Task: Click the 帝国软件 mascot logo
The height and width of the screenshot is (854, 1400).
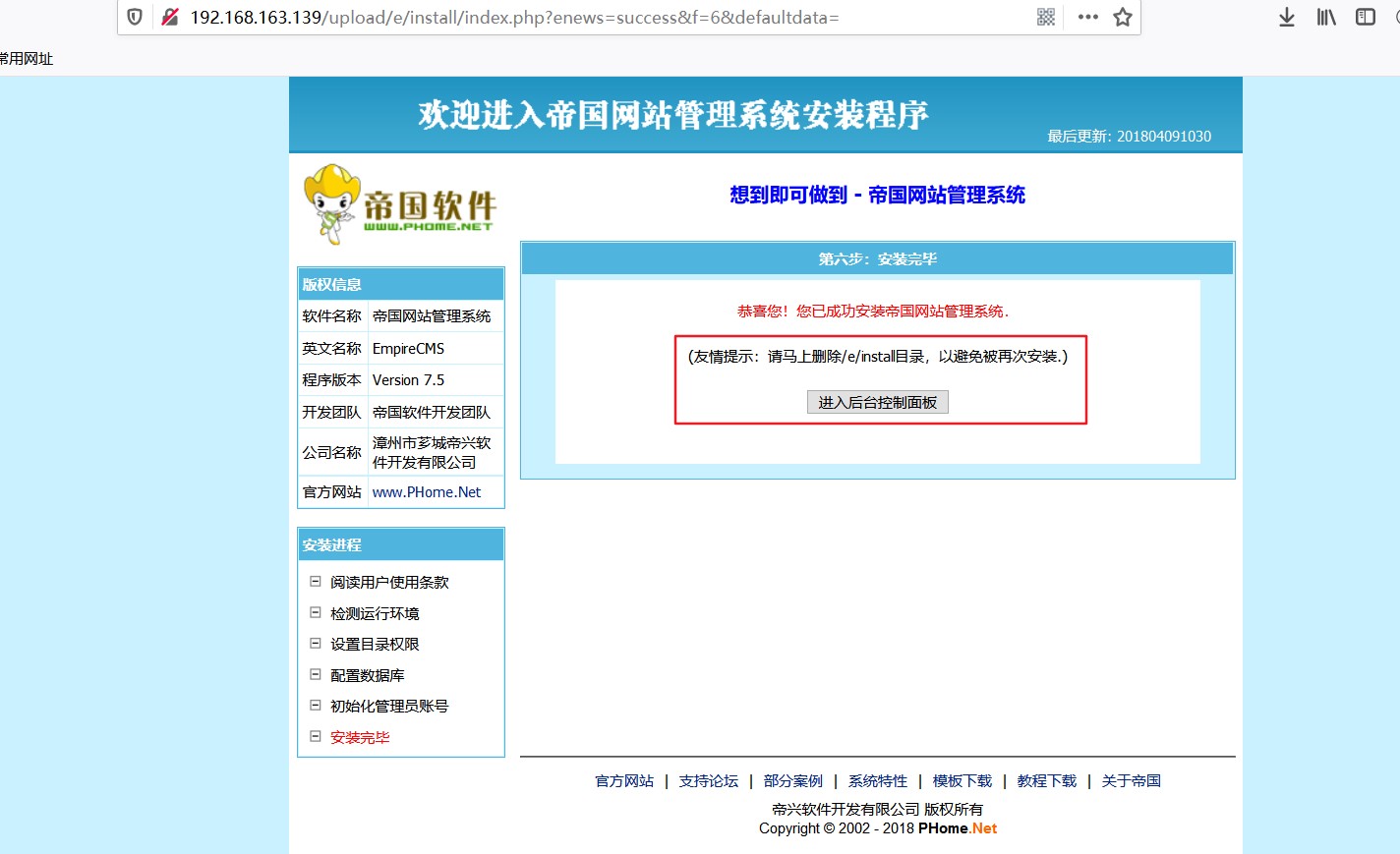Action: click(x=399, y=203)
